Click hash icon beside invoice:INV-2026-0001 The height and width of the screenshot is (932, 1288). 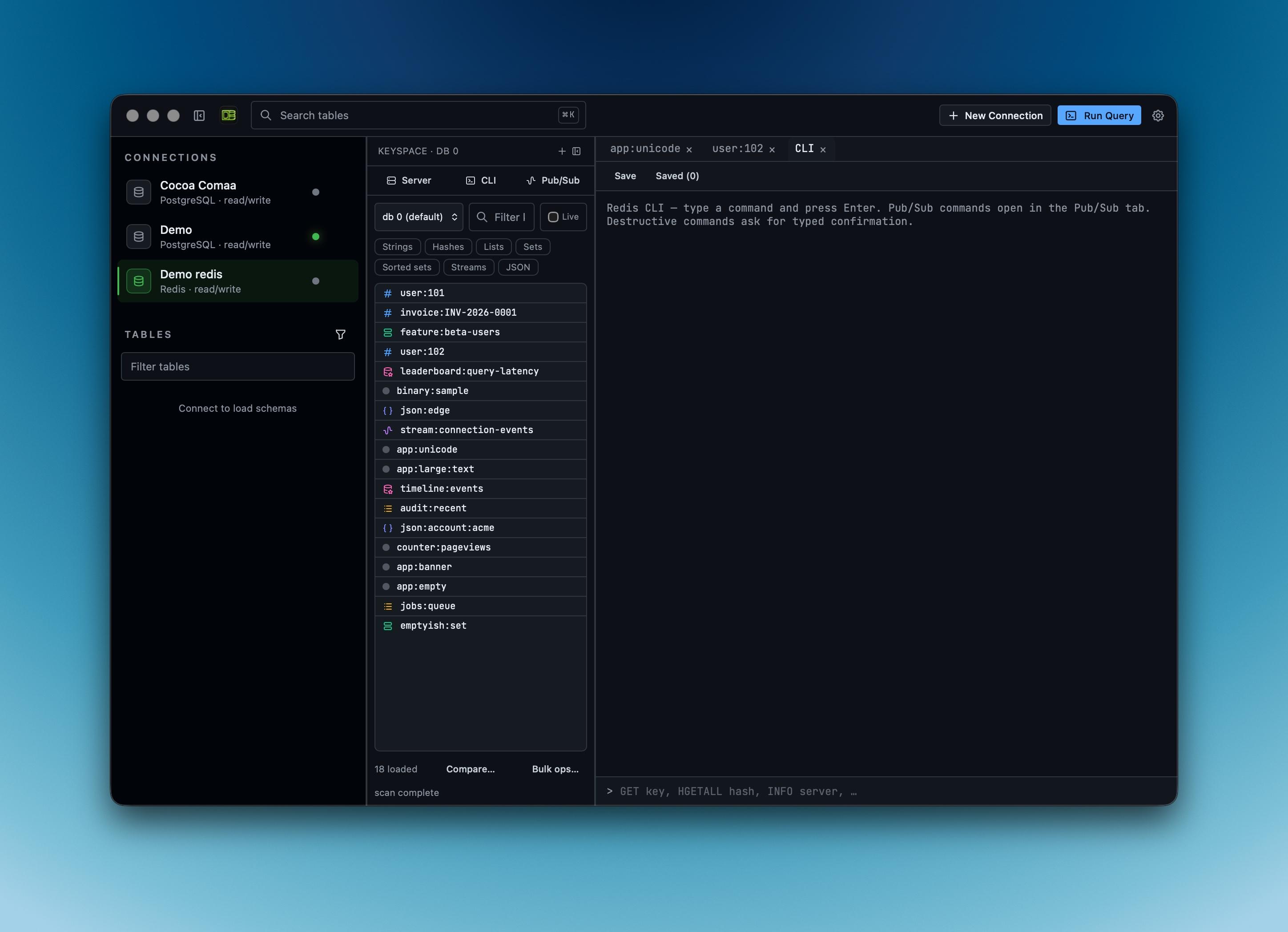coord(388,312)
